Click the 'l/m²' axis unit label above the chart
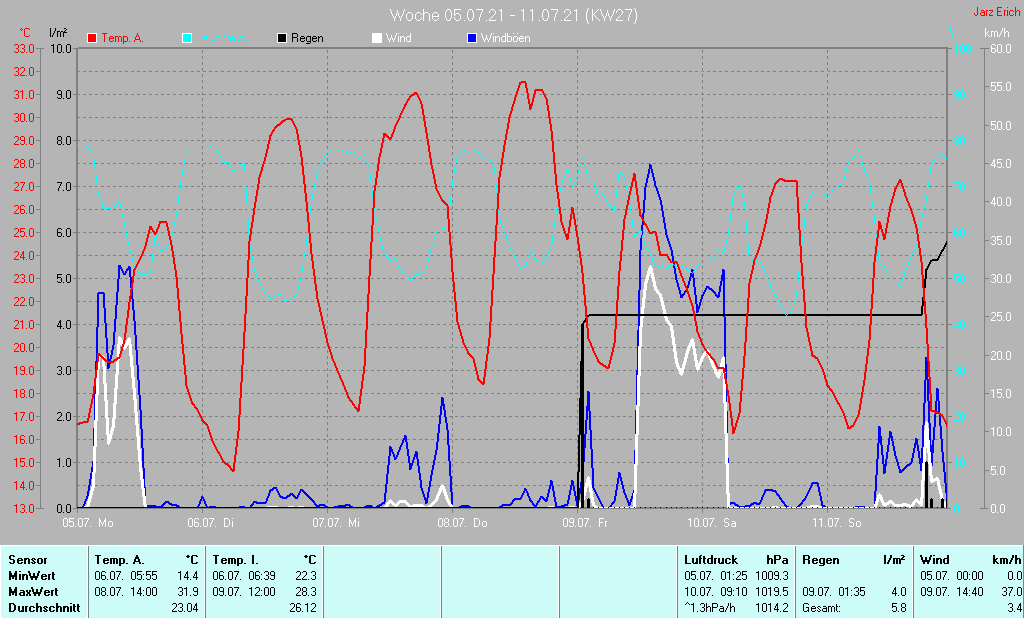Viewport: 1024px width, 618px height. pyautogui.click(x=57, y=33)
